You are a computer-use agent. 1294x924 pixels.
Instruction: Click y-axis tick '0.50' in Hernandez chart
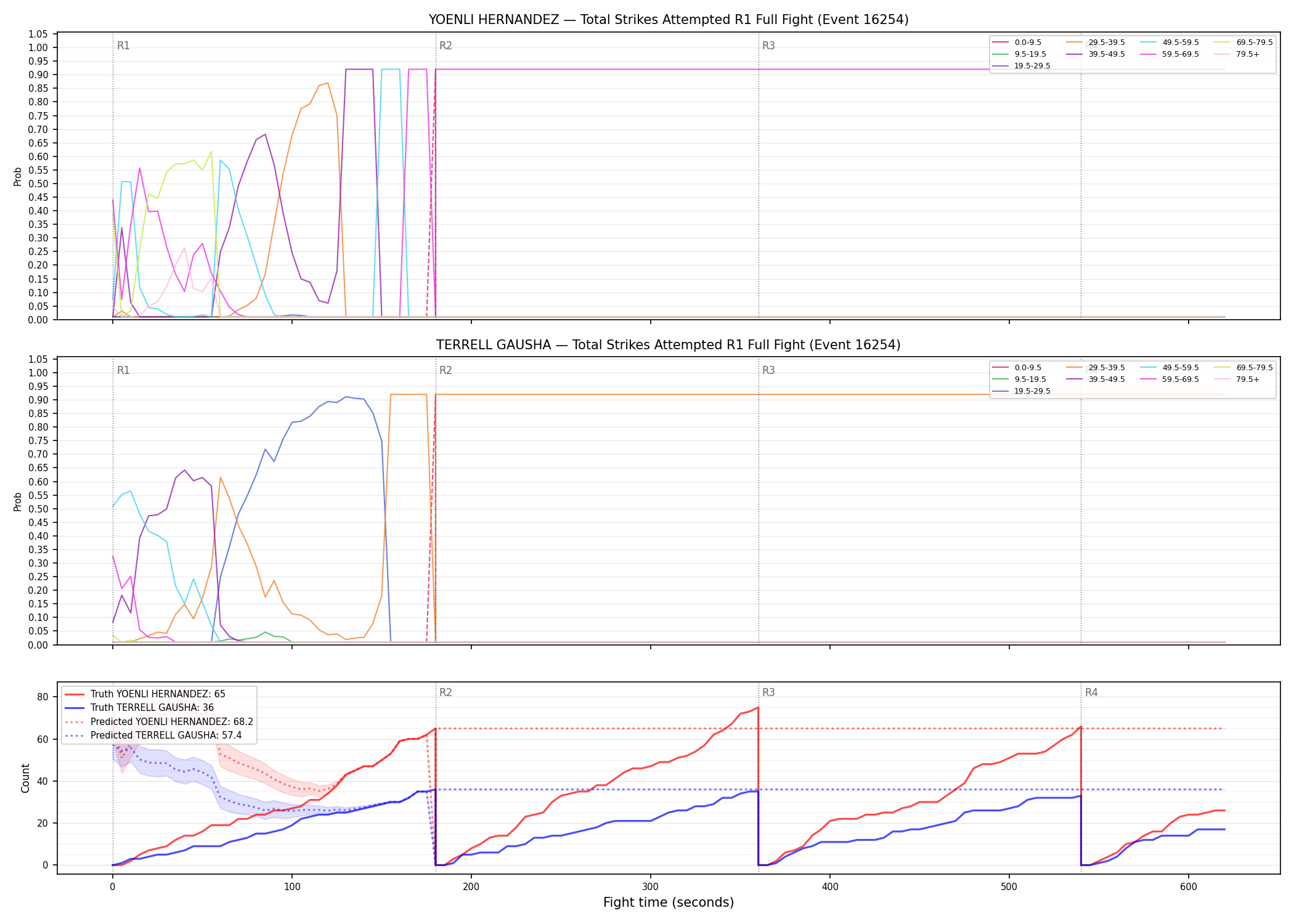(x=38, y=184)
